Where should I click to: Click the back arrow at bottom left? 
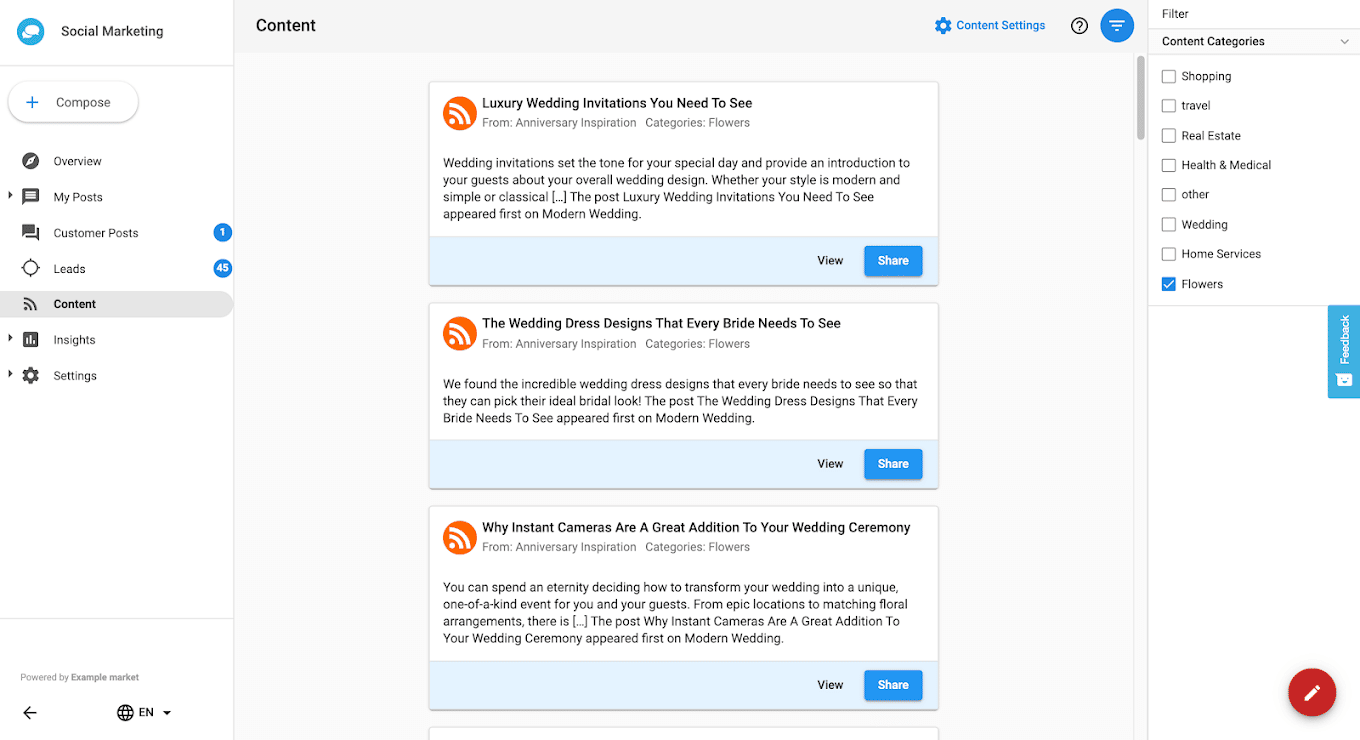point(30,713)
